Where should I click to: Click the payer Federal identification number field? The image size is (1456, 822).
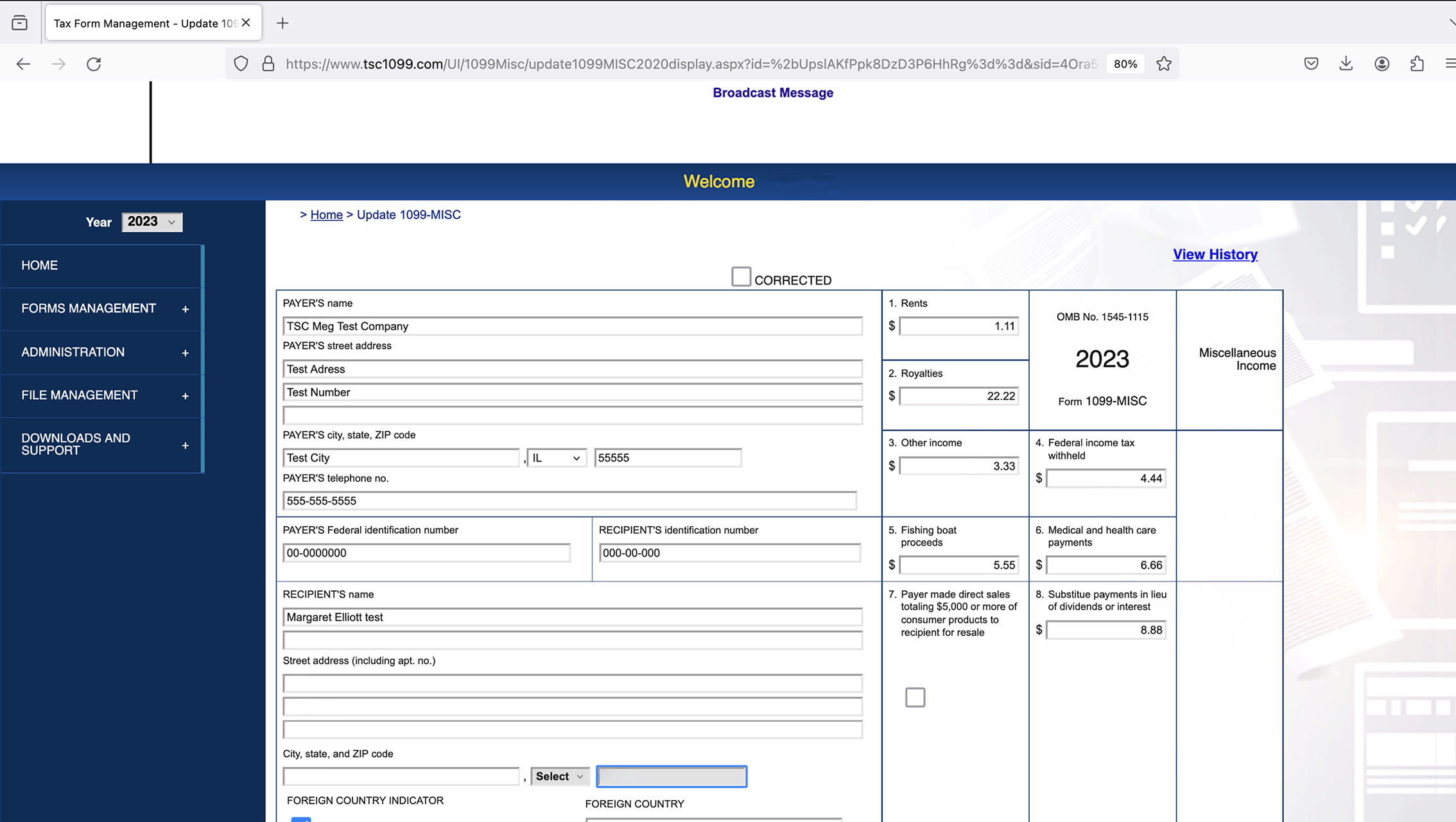[426, 552]
